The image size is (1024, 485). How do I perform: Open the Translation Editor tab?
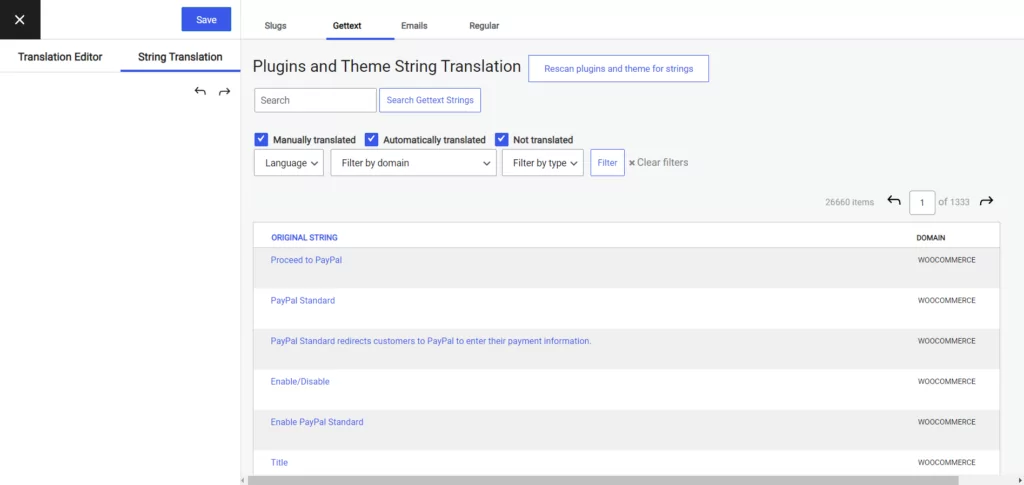click(x=60, y=57)
